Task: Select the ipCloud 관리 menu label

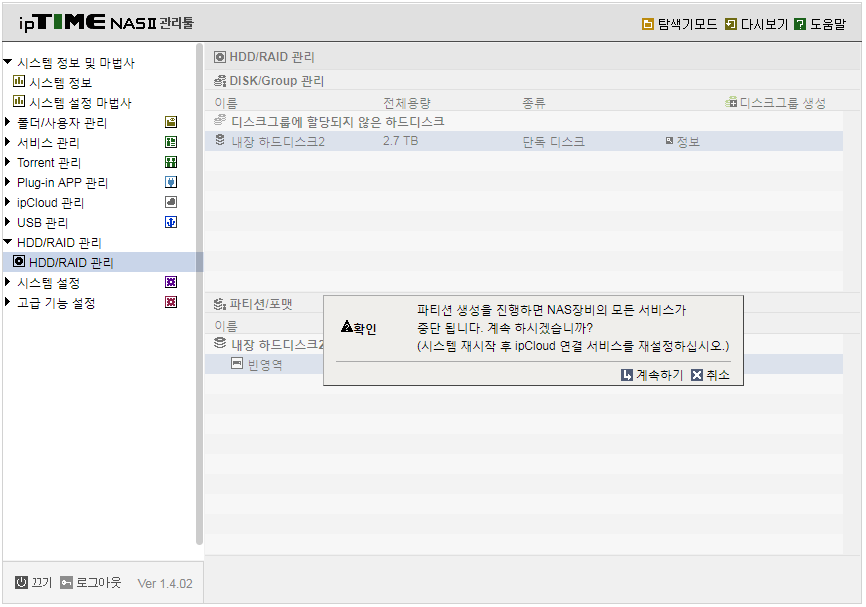Action: coord(50,203)
